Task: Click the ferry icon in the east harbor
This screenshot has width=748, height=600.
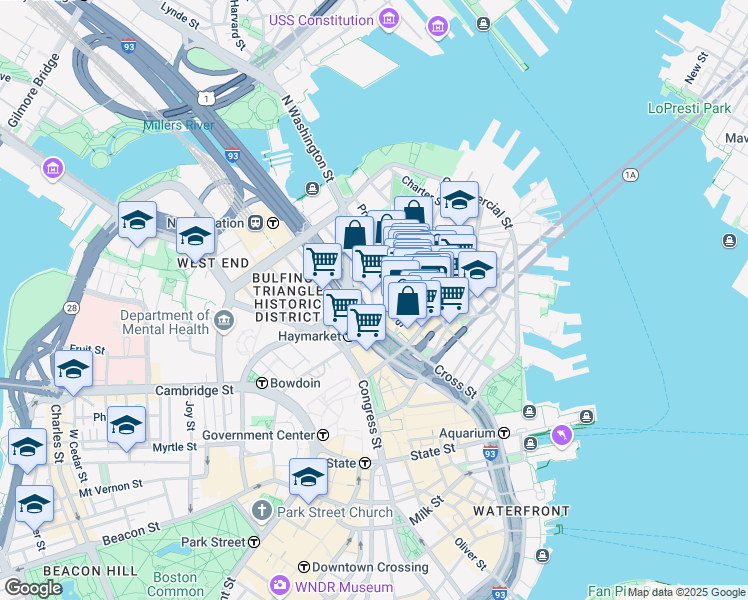Action: [729, 240]
